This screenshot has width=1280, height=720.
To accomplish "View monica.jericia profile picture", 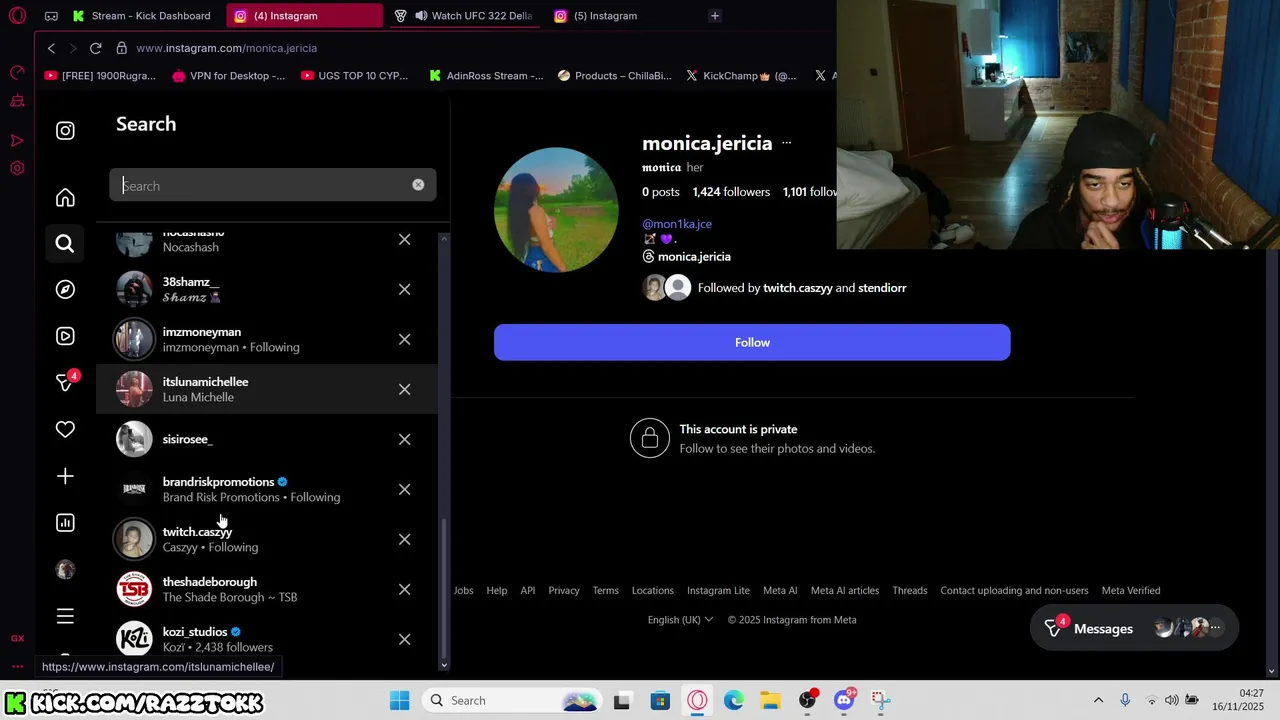I will [556, 209].
